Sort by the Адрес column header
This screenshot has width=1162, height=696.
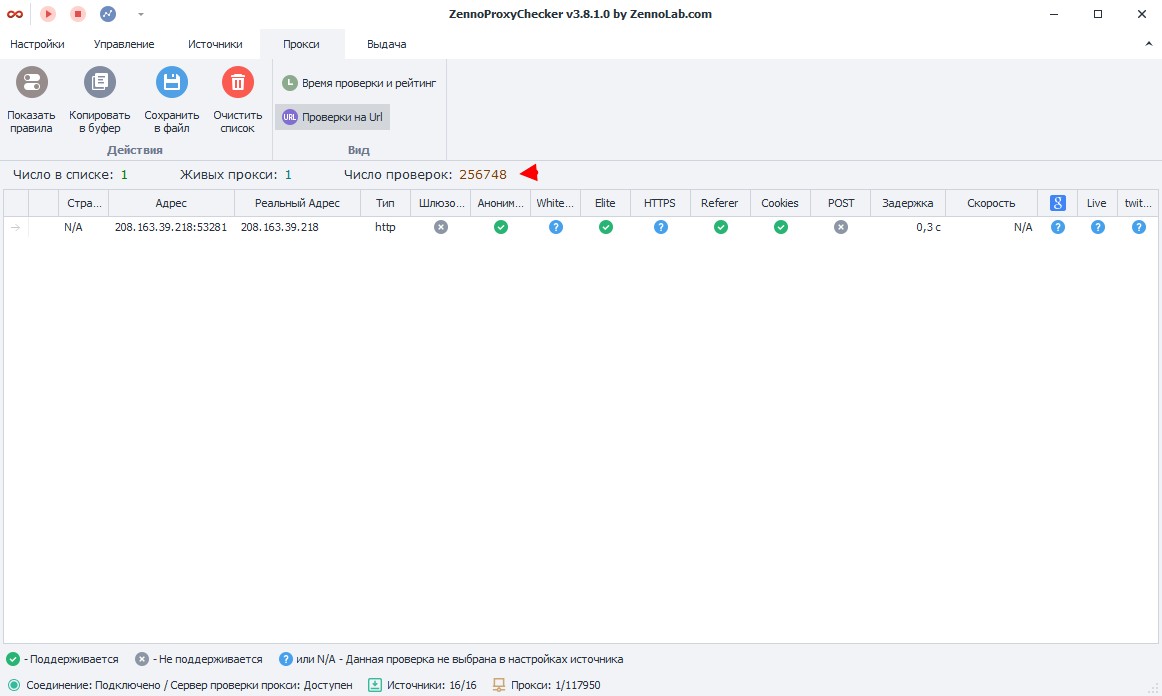coord(171,203)
